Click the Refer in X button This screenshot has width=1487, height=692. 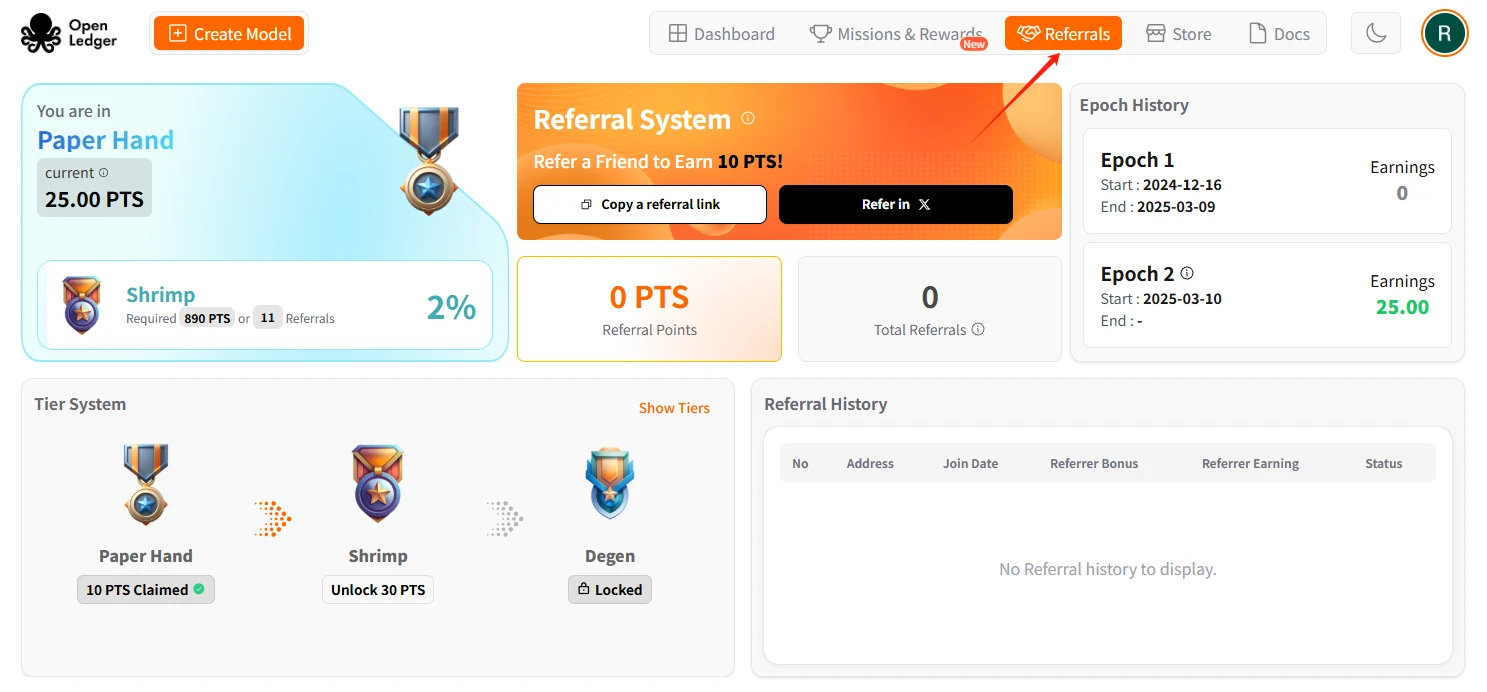point(895,204)
